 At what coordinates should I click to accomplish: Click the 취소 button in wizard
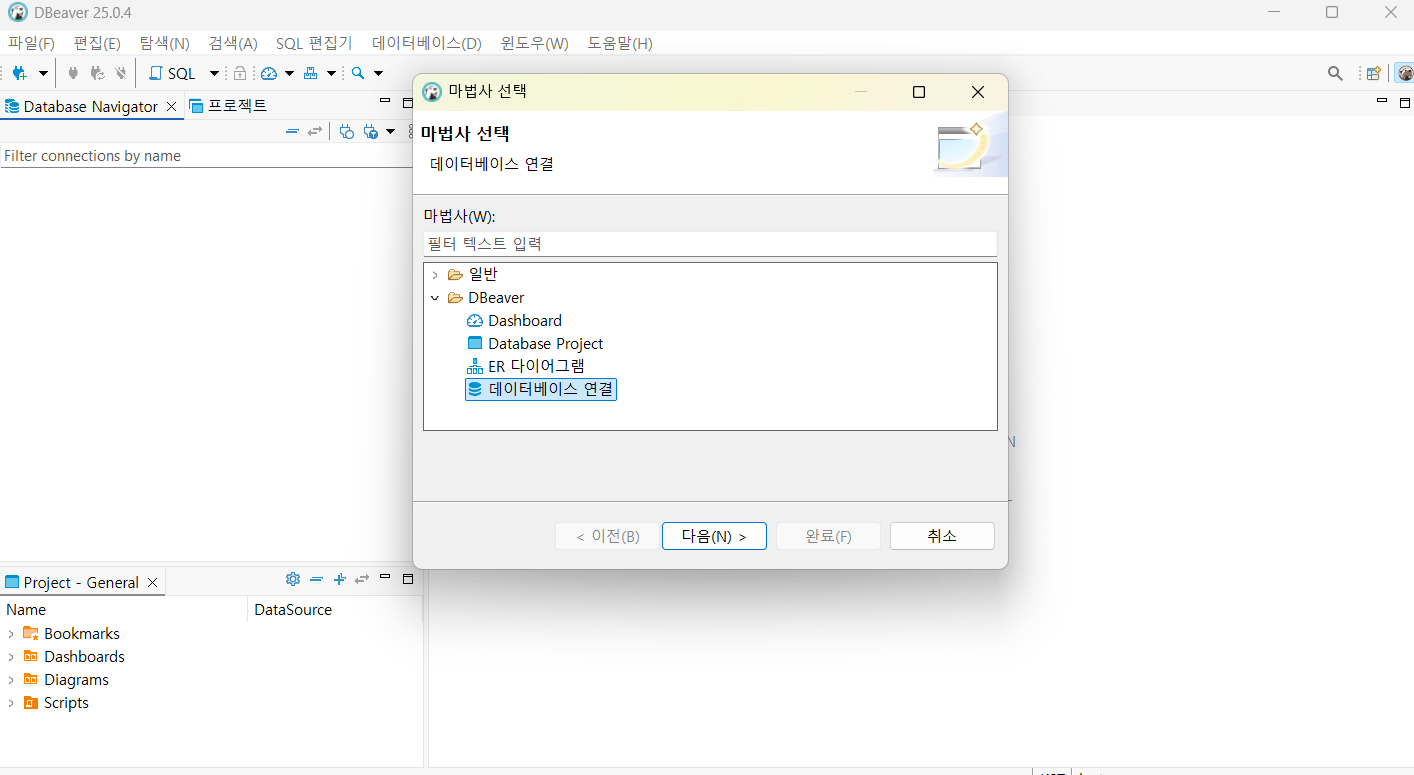[x=942, y=536]
